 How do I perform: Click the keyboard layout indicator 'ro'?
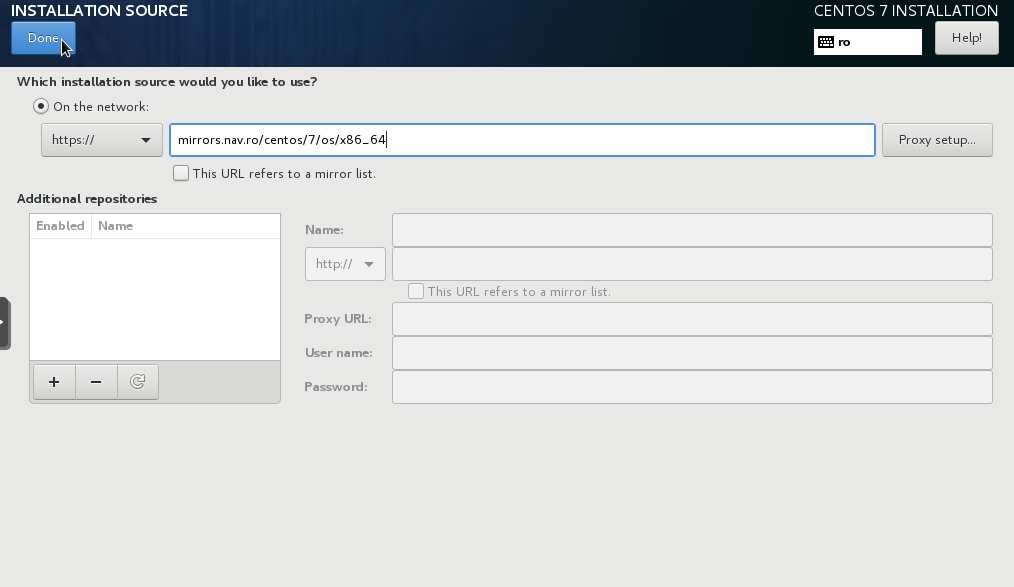click(867, 42)
